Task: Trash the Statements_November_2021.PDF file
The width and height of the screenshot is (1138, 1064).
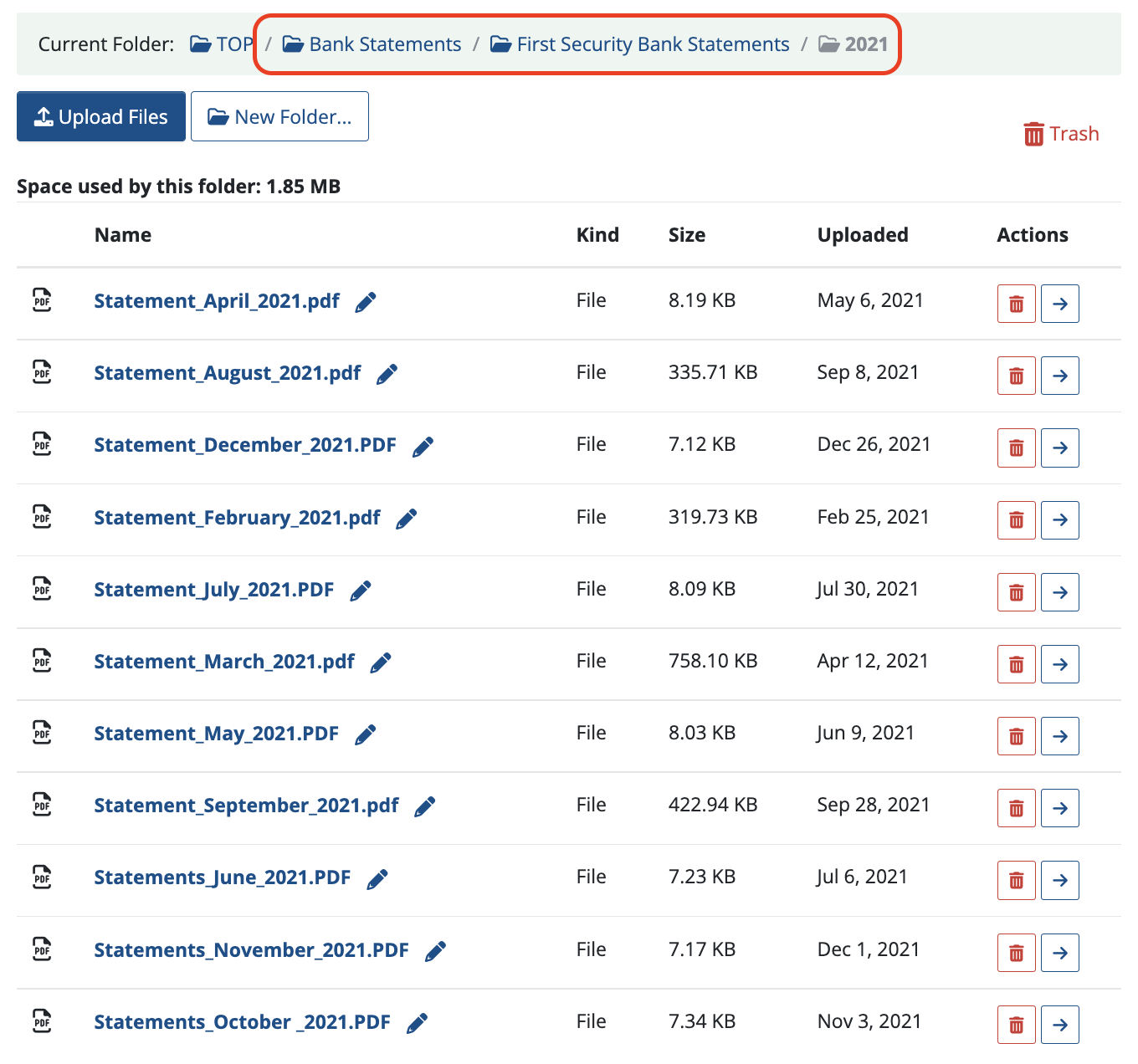Action: pos(1017,953)
